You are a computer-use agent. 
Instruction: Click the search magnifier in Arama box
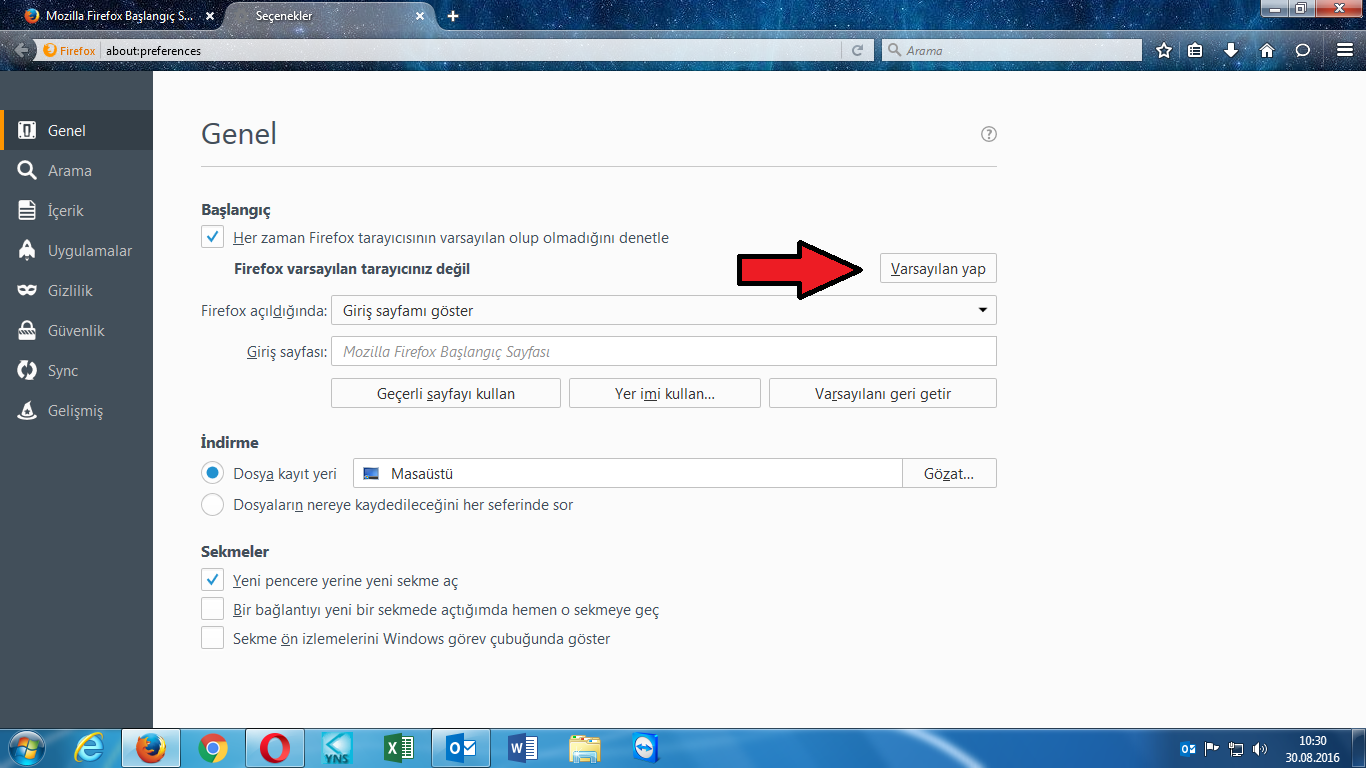pyautogui.click(x=893, y=50)
